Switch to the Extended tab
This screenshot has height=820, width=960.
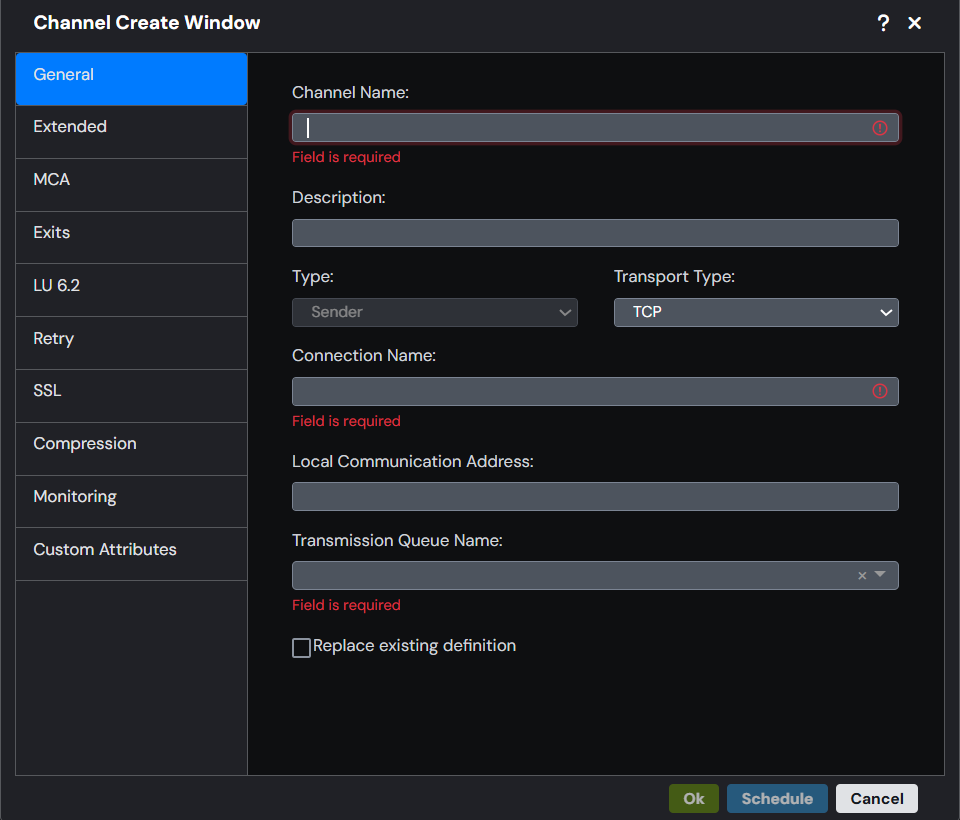(x=132, y=132)
